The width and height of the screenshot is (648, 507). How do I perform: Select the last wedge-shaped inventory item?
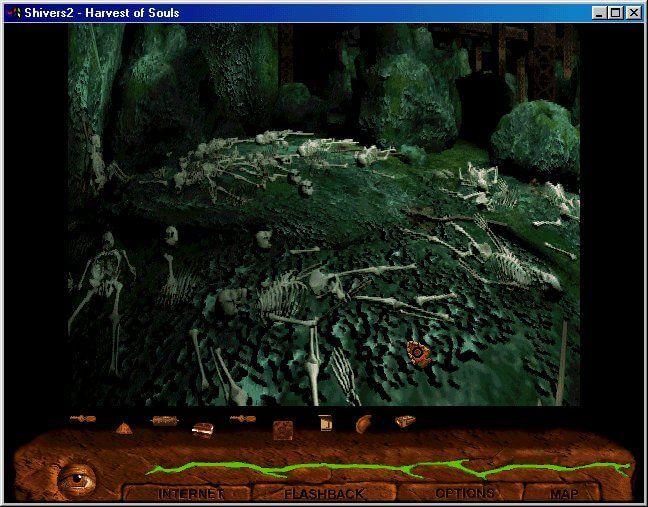(x=404, y=422)
